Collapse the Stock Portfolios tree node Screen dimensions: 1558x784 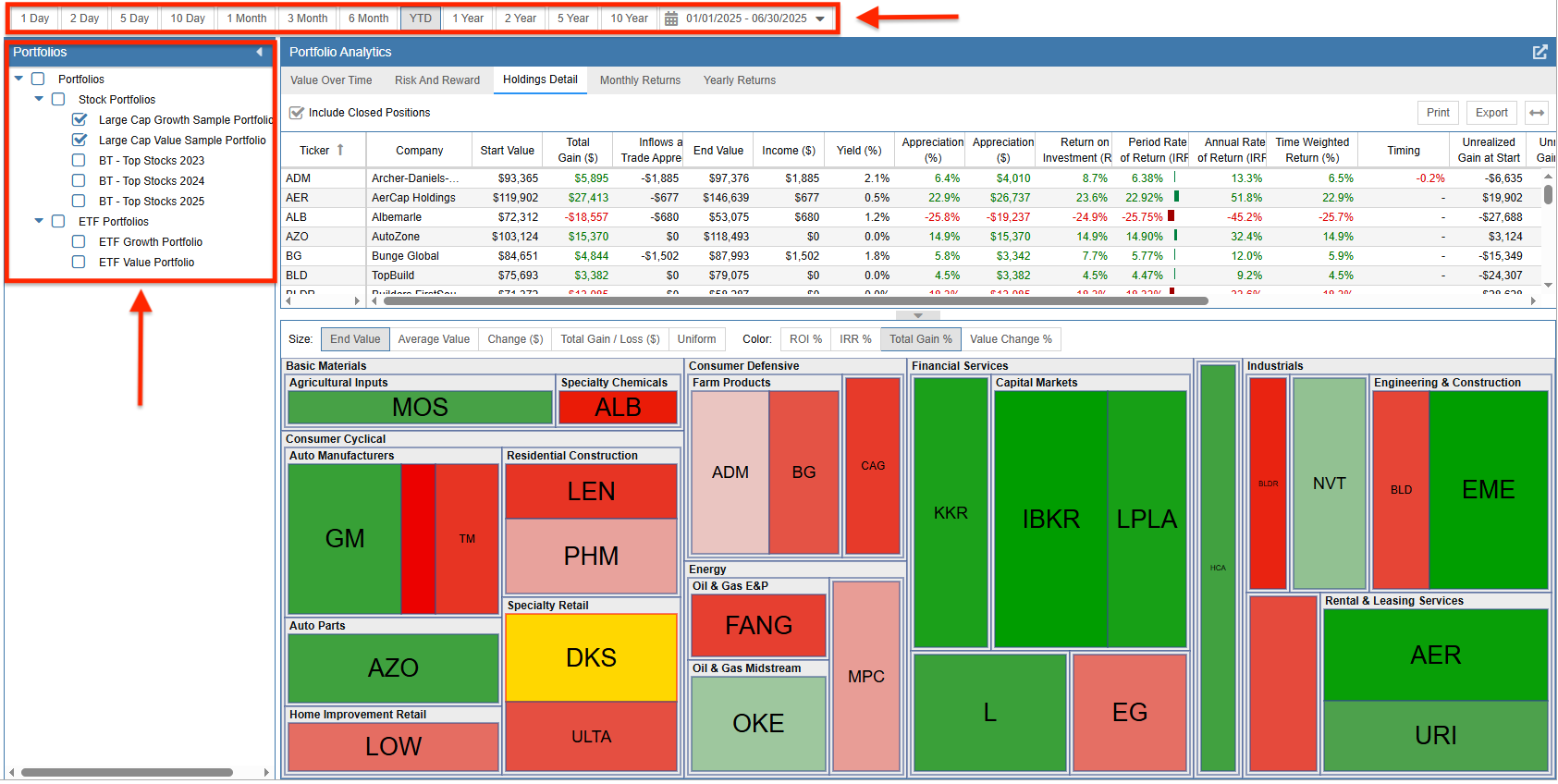[39, 99]
